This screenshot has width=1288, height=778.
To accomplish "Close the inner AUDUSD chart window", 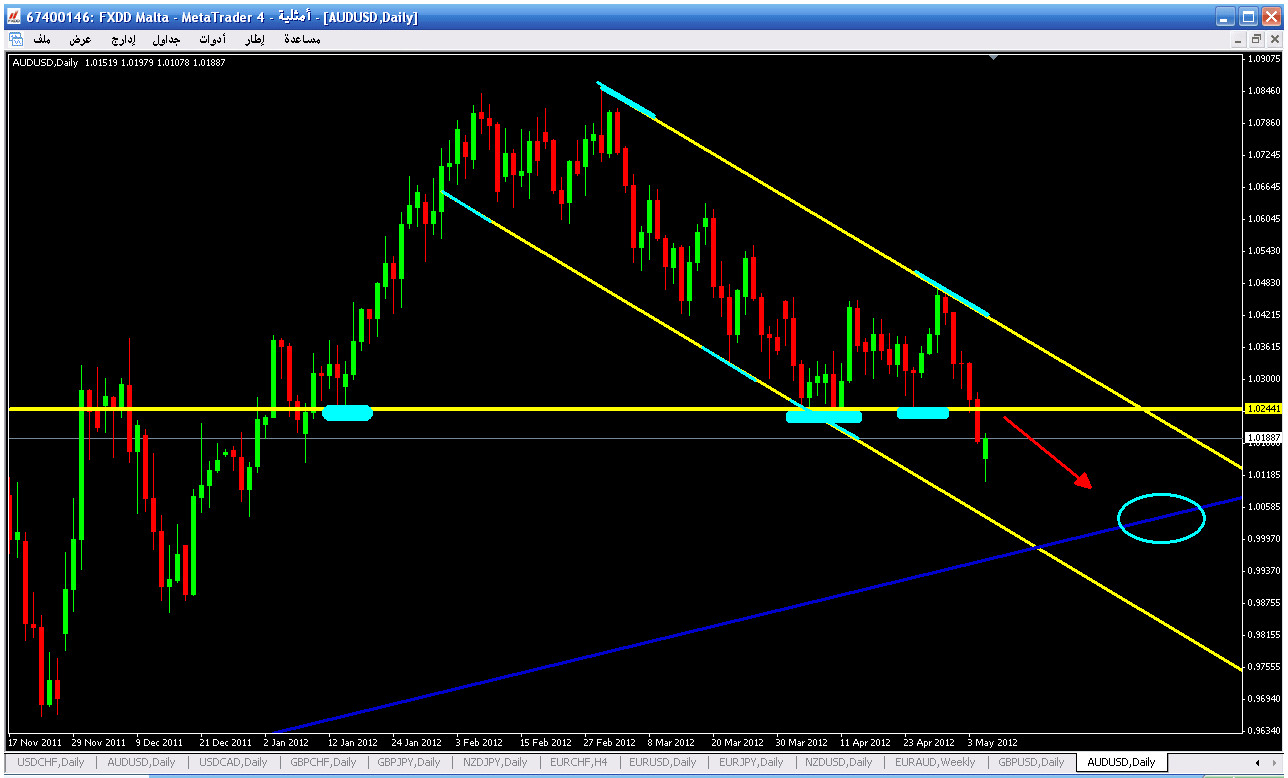I will coord(1273,39).
